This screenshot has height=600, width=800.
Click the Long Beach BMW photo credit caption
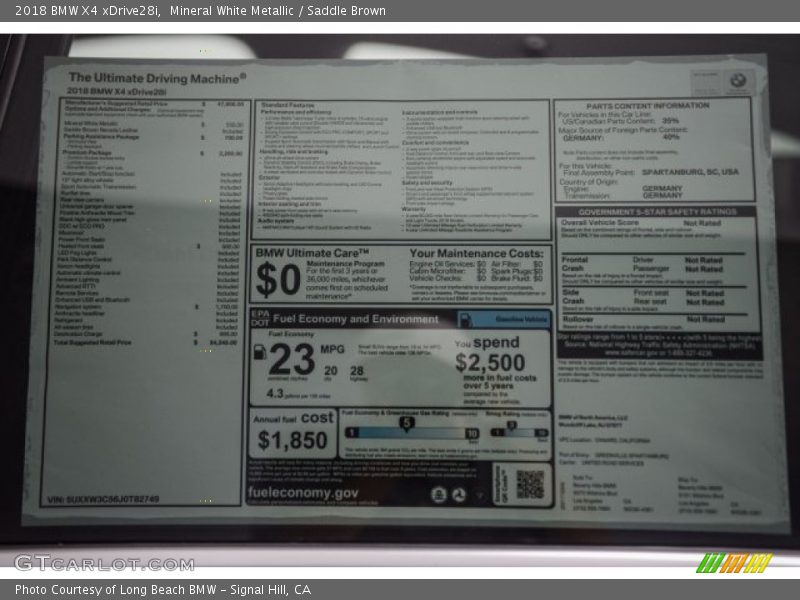coord(163,590)
